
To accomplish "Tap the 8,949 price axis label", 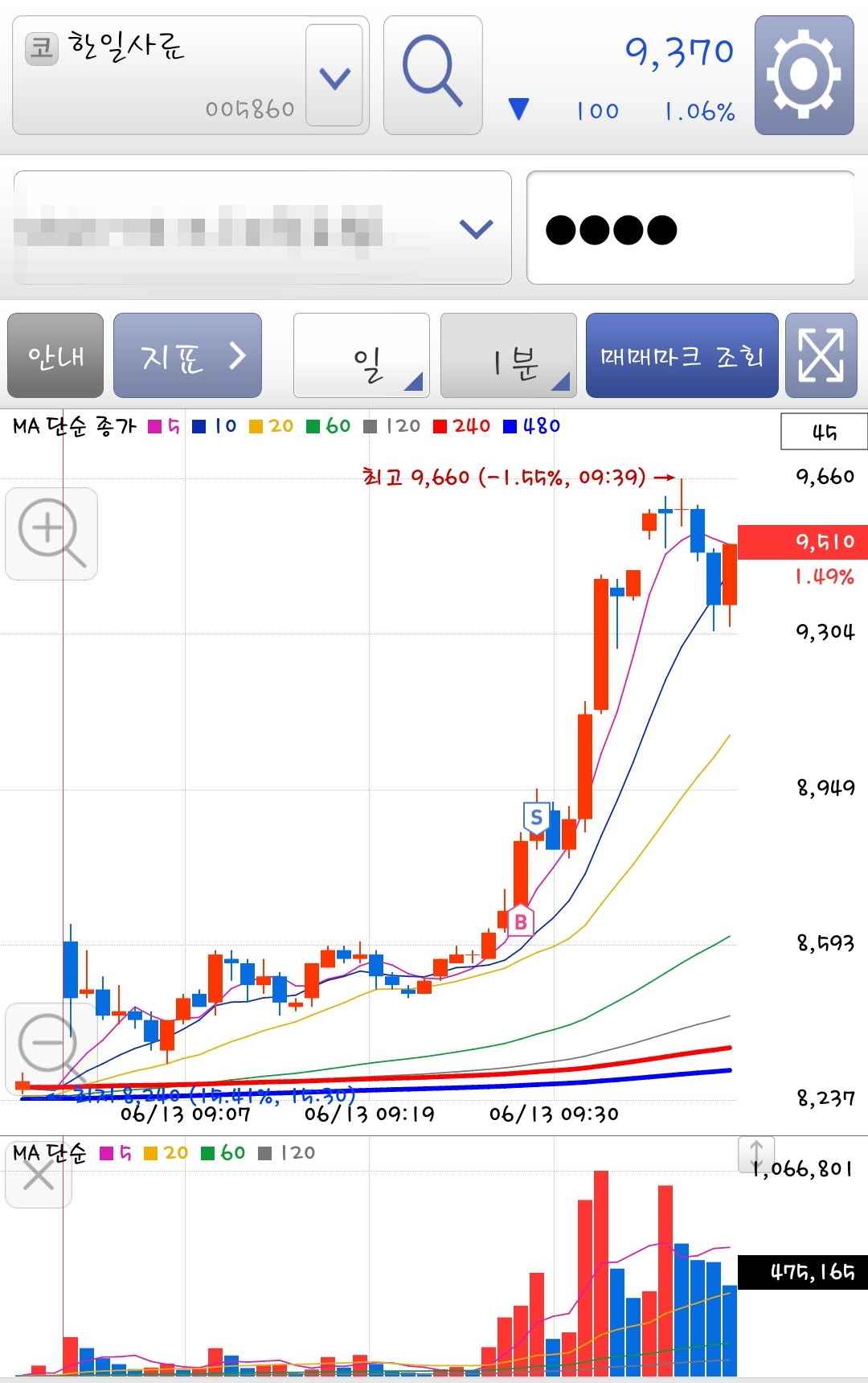I will (826, 788).
